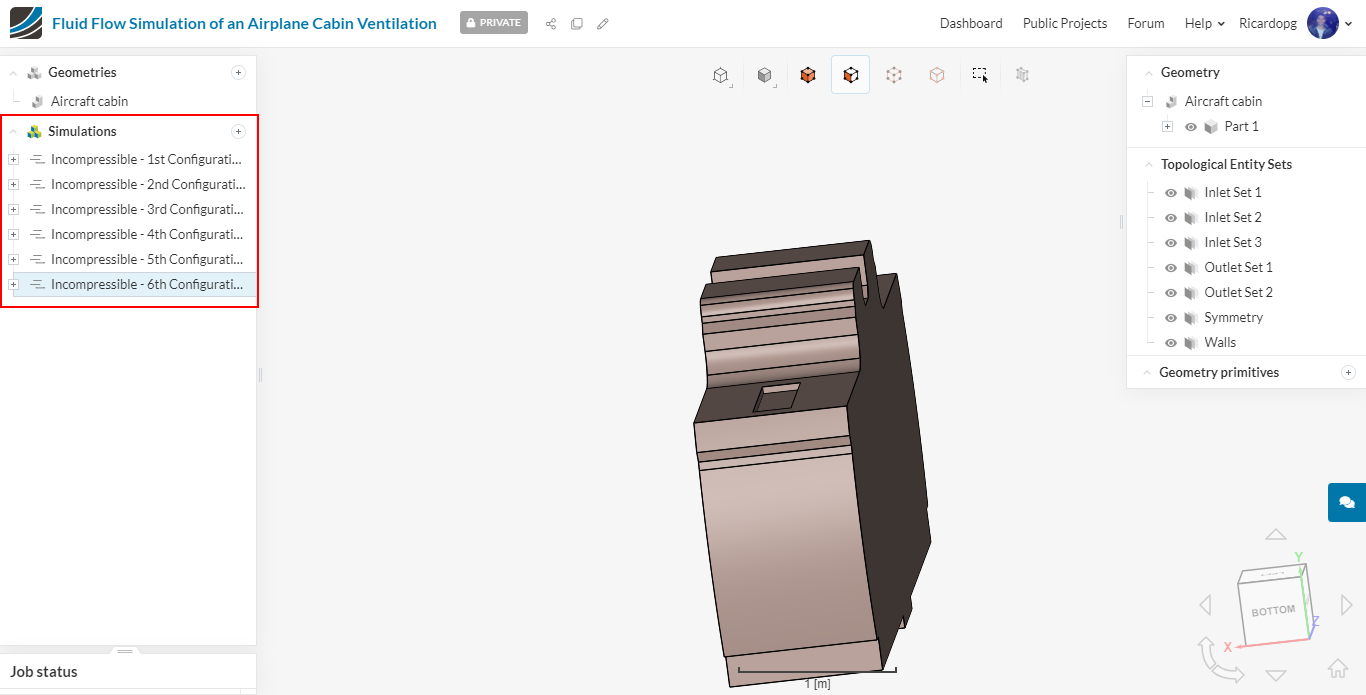Open the support chat bubble
The width and height of the screenshot is (1366, 695).
coord(1346,502)
